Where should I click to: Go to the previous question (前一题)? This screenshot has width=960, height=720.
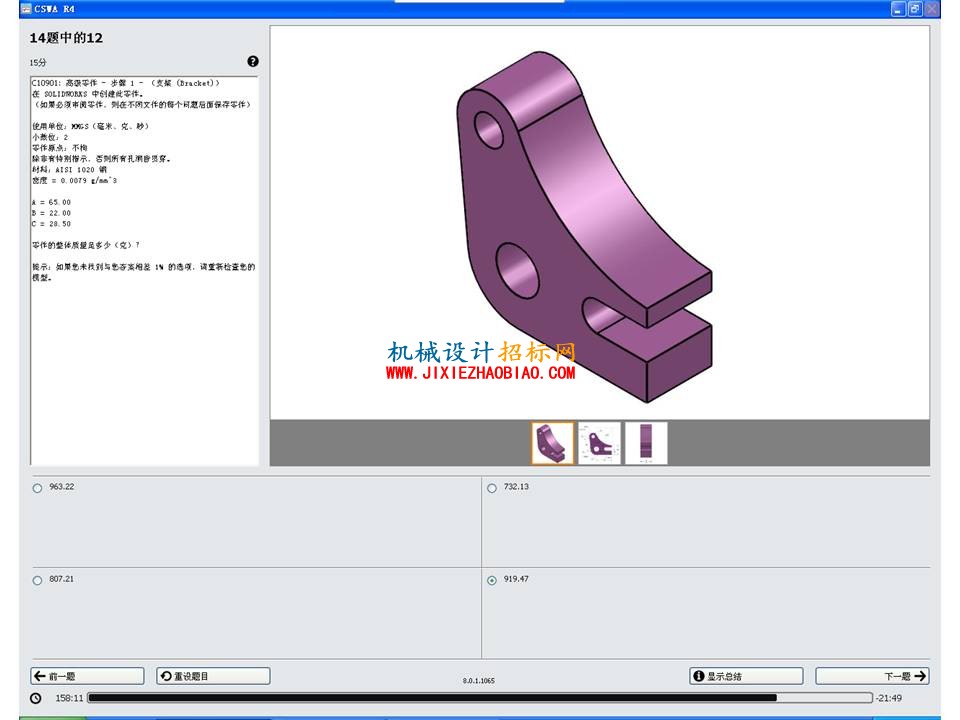point(87,676)
